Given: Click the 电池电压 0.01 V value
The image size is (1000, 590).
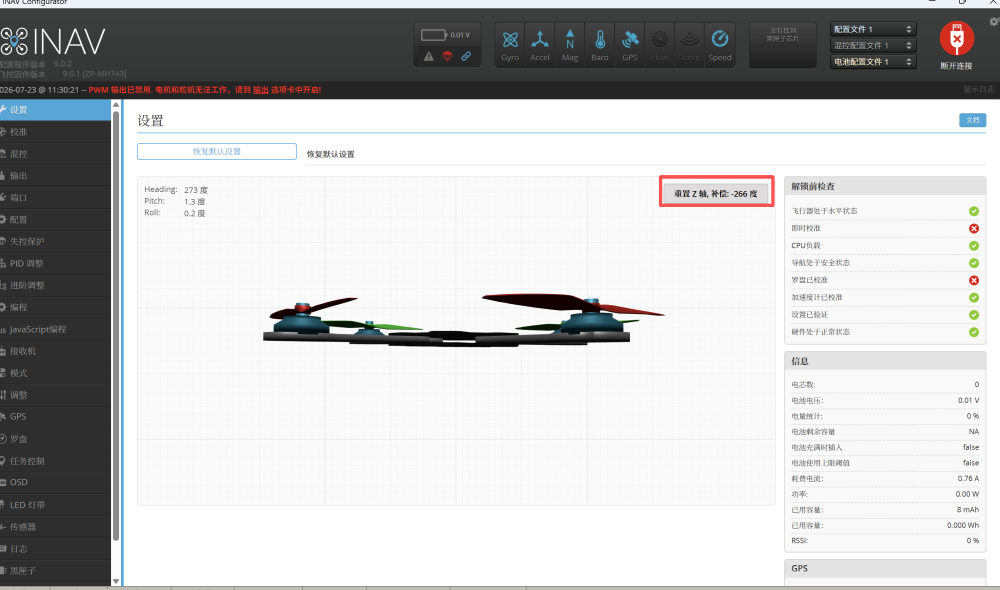Looking at the screenshot, I should point(968,401).
